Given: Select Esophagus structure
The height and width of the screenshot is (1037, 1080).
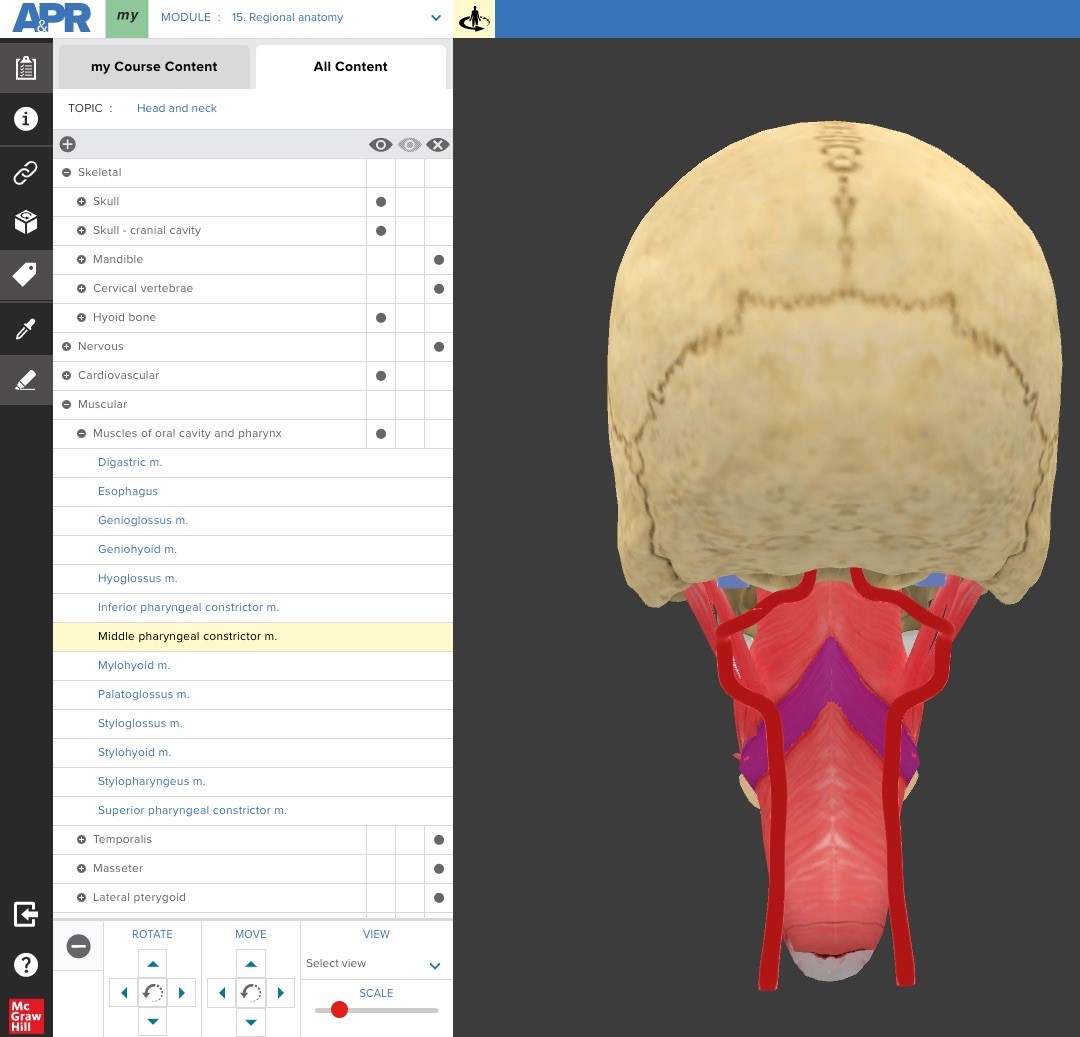Looking at the screenshot, I should click(x=127, y=491).
